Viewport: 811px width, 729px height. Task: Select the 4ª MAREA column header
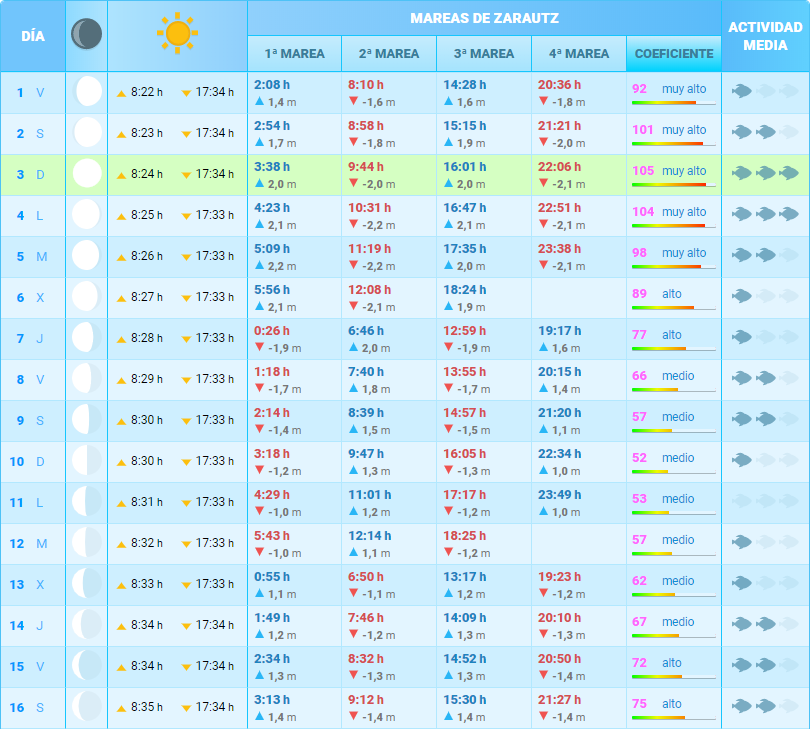tap(579, 54)
